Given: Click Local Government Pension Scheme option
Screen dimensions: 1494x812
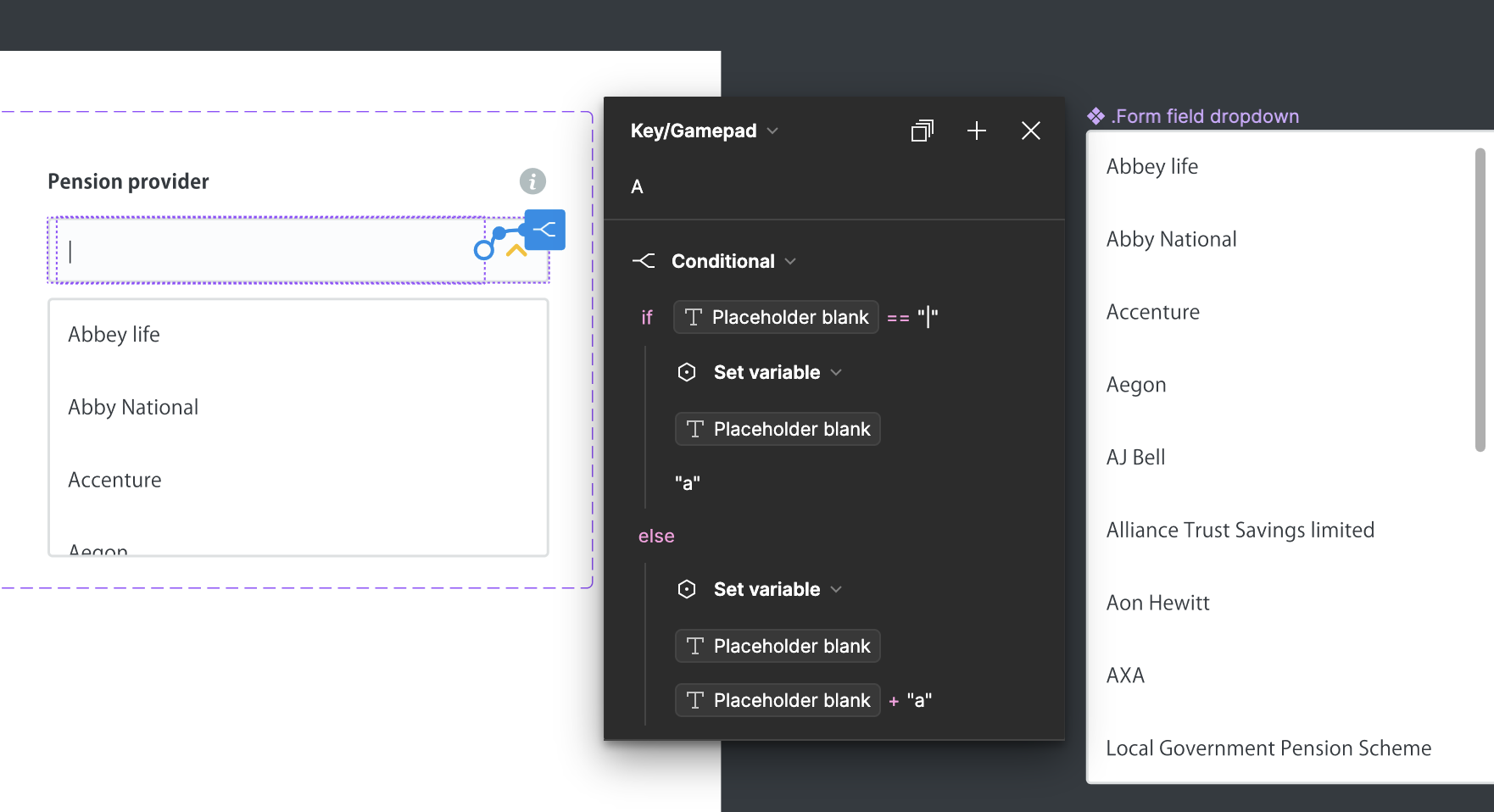Looking at the screenshot, I should point(1268,748).
